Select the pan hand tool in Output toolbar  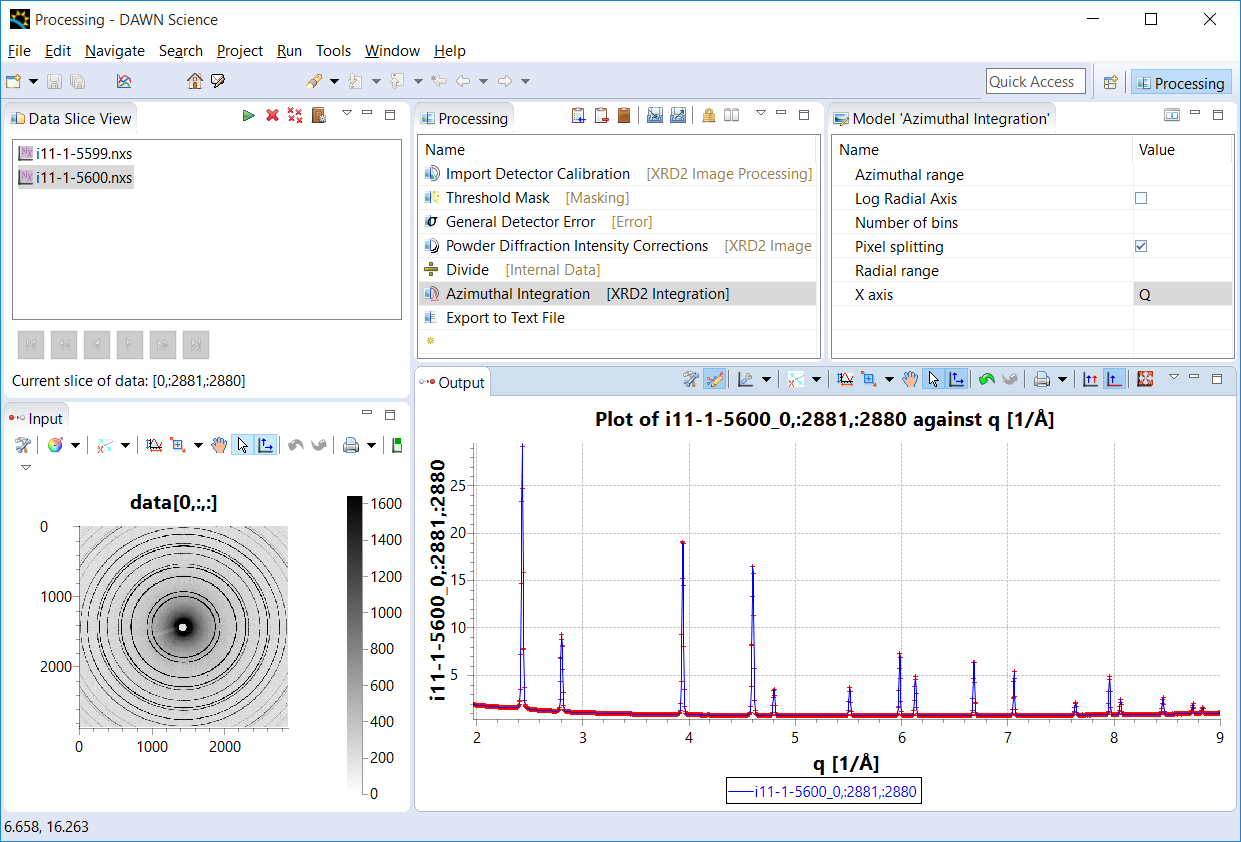pos(909,380)
